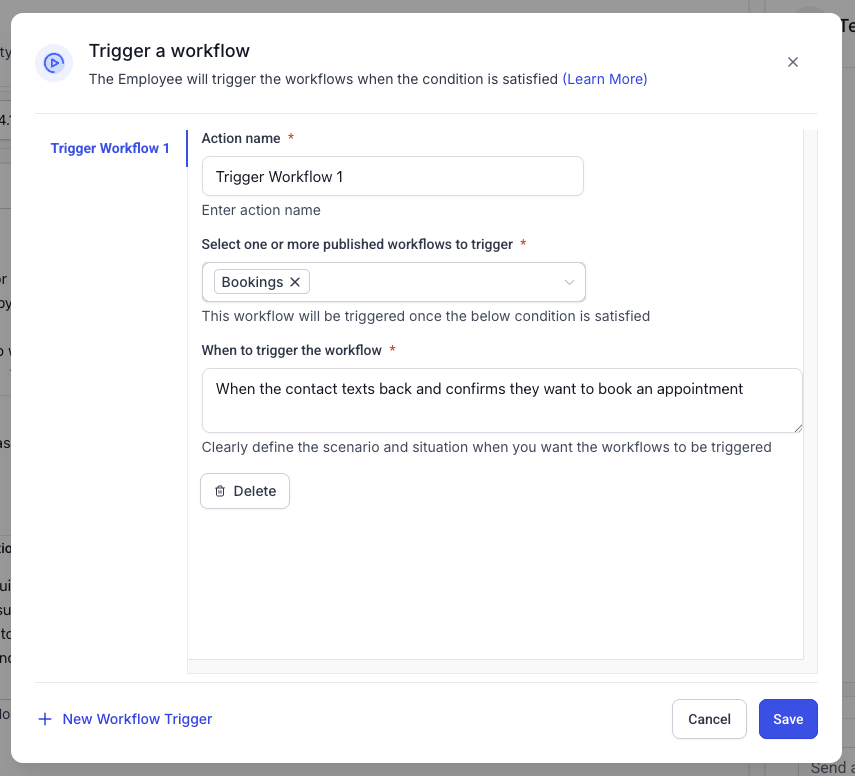The height and width of the screenshot is (776, 855).
Task: Click the workflow play icon in the header
Action: point(54,63)
